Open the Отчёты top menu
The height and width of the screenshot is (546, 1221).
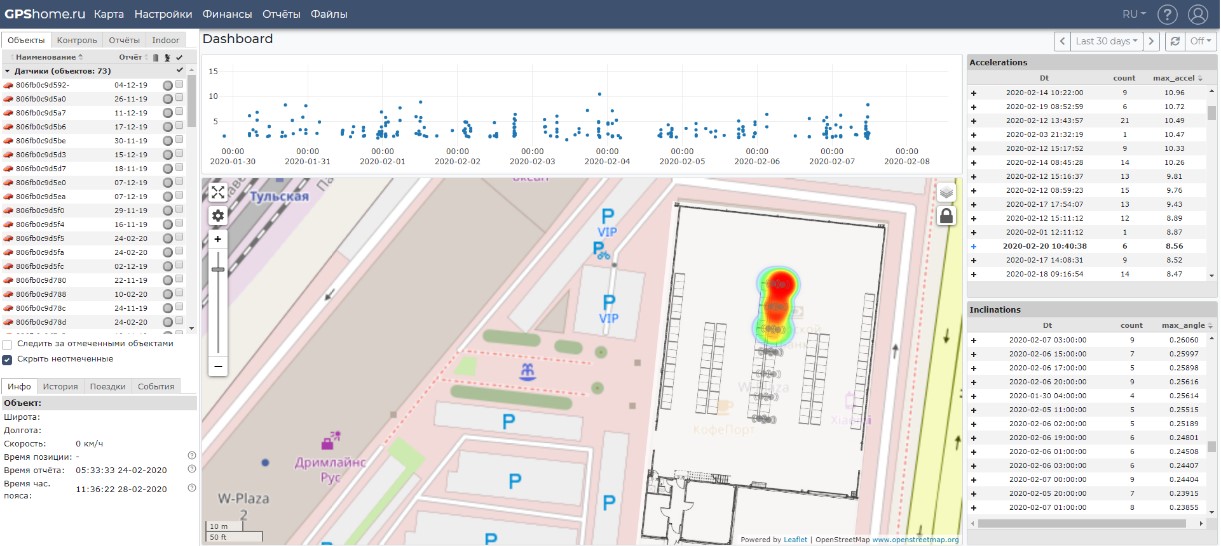pyautogui.click(x=281, y=15)
